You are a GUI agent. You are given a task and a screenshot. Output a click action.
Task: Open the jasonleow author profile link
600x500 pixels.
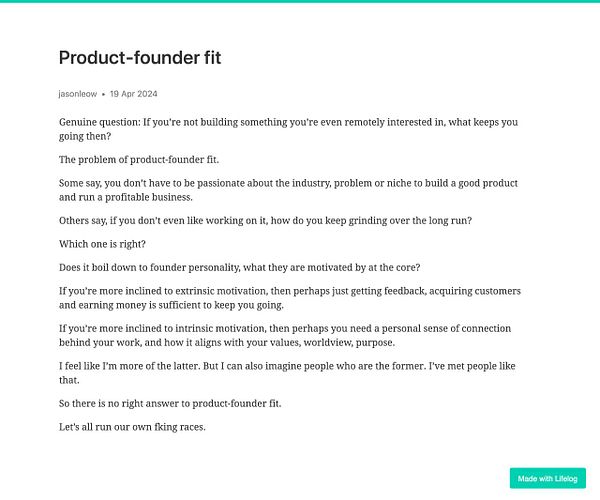(x=78, y=94)
